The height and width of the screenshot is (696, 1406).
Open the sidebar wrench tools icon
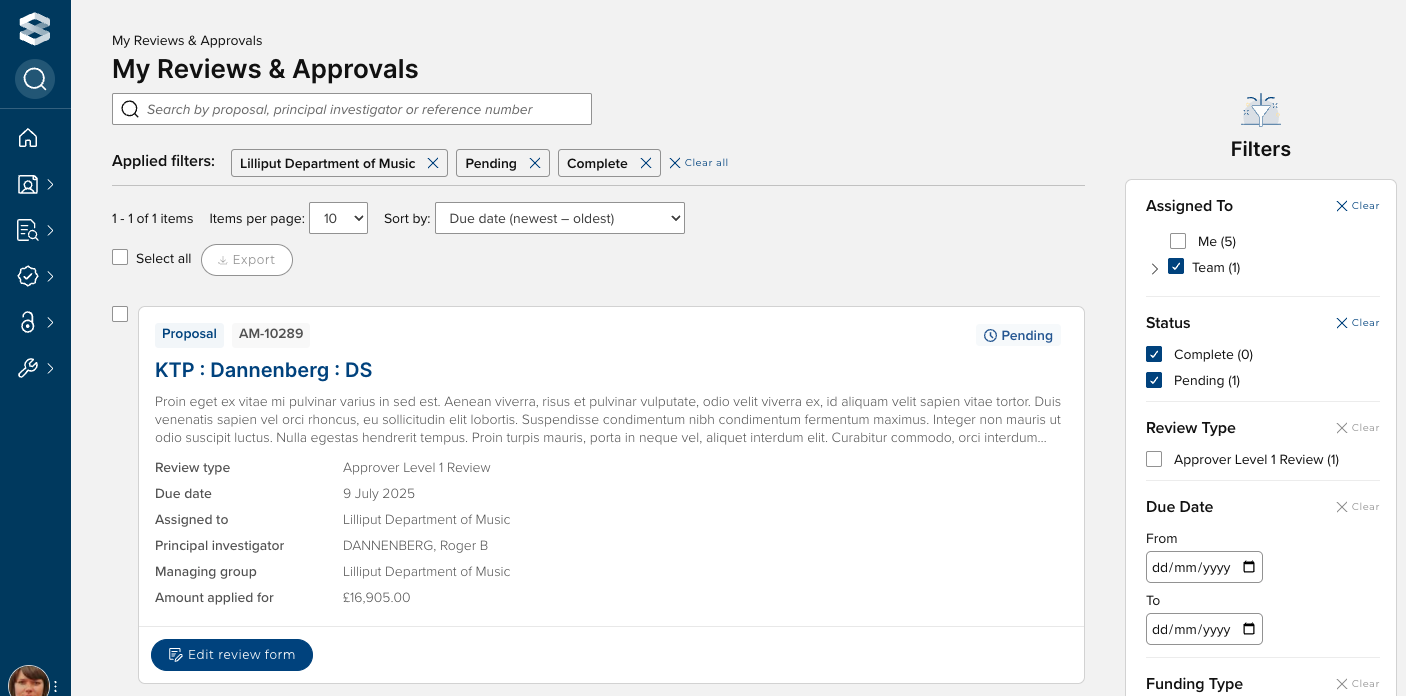[28, 368]
